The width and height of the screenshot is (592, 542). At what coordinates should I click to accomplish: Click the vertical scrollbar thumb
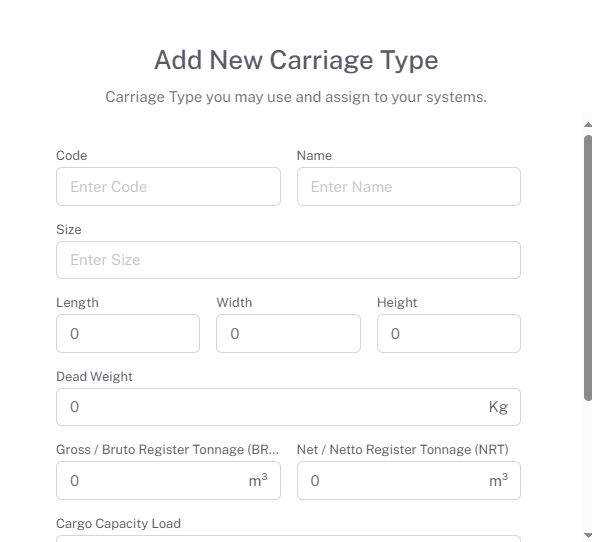click(588, 268)
